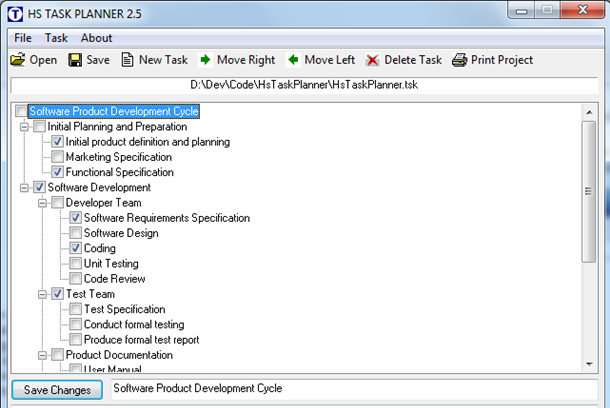Collapse the Software Development node
This screenshot has height=408, width=610.
(25, 188)
